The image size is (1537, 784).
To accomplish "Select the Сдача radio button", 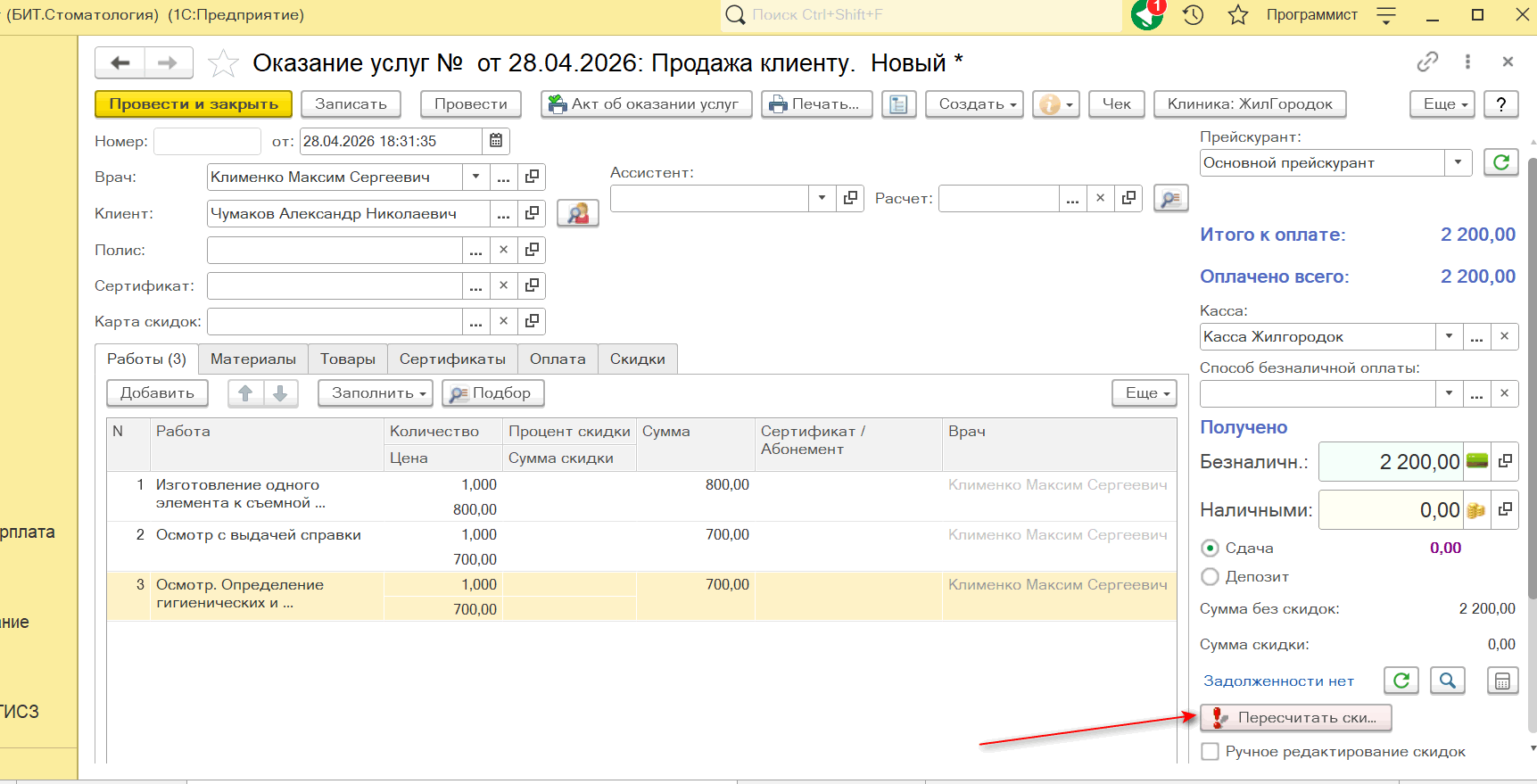I will pyautogui.click(x=1211, y=549).
